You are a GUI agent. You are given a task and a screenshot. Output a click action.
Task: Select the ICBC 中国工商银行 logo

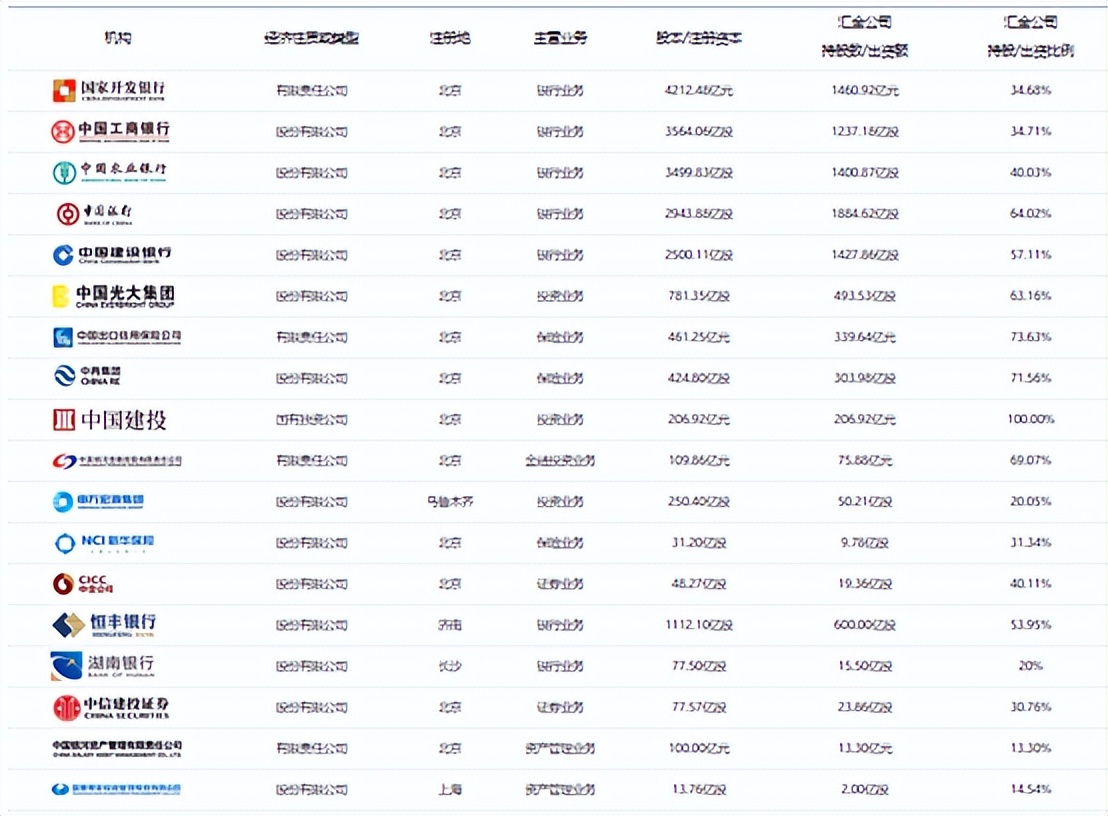tap(110, 130)
